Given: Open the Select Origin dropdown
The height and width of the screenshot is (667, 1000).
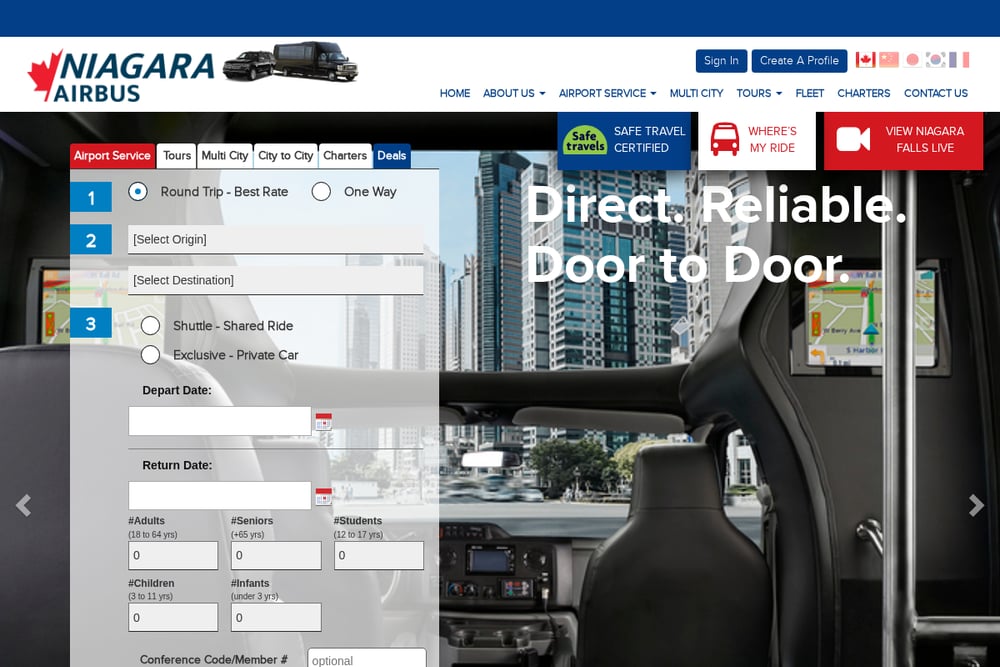Looking at the screenshot, I should pyautogui.click(x=276, y=239).
